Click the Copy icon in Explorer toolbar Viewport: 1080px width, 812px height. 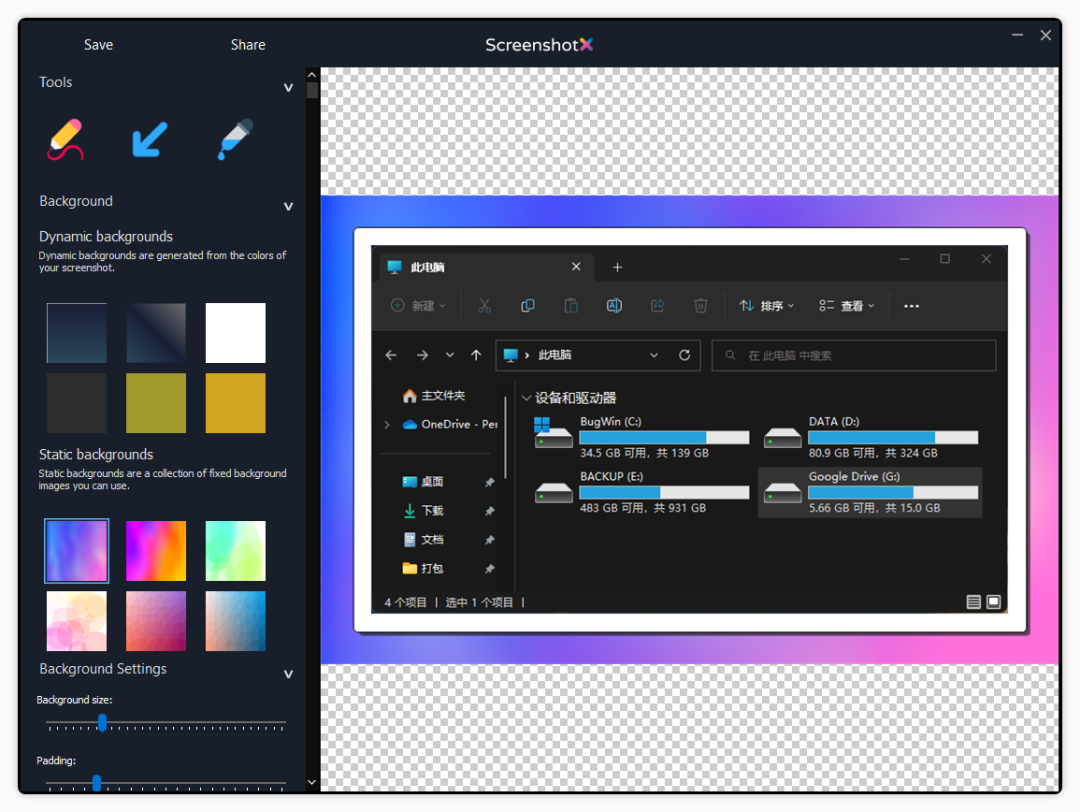point(528,306)
